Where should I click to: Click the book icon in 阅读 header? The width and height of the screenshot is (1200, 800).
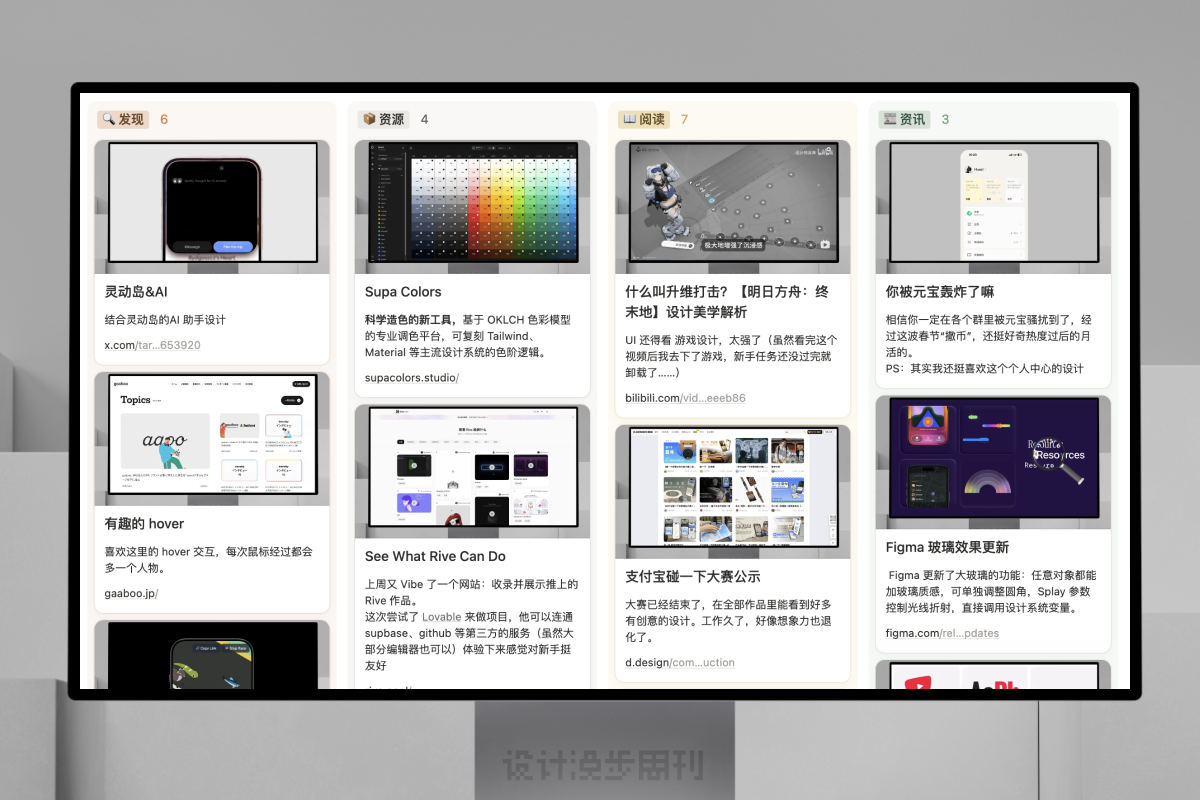[629, 119]
